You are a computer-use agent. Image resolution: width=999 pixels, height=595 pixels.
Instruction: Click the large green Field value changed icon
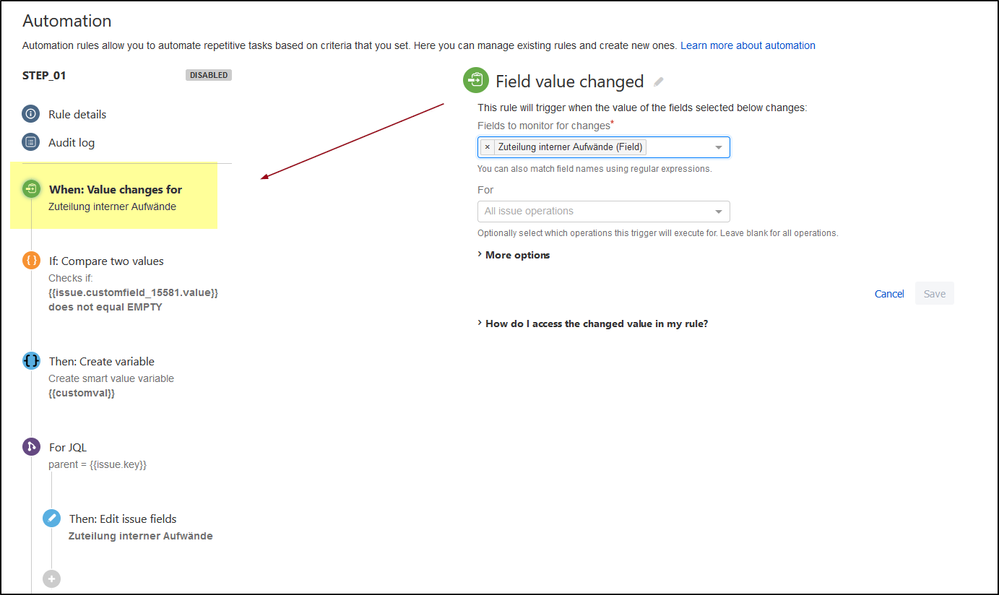[476, 80]
